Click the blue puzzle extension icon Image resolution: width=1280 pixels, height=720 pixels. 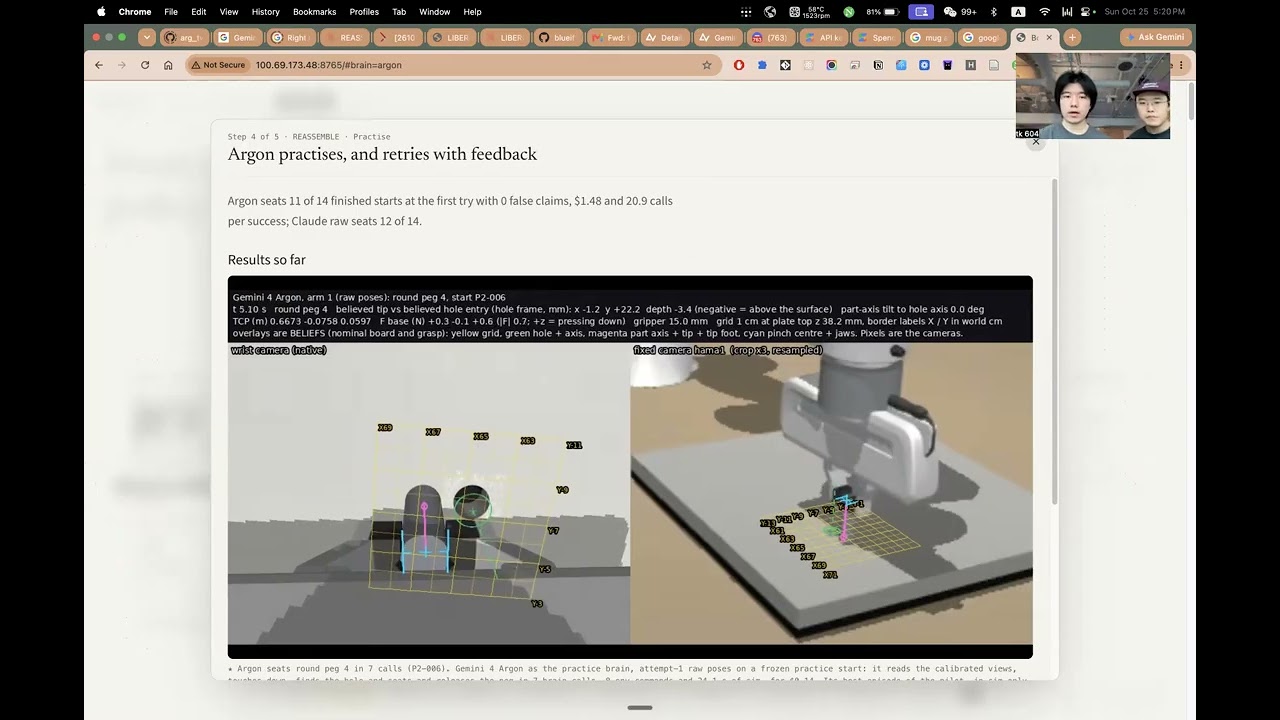[x=762, y=65]
